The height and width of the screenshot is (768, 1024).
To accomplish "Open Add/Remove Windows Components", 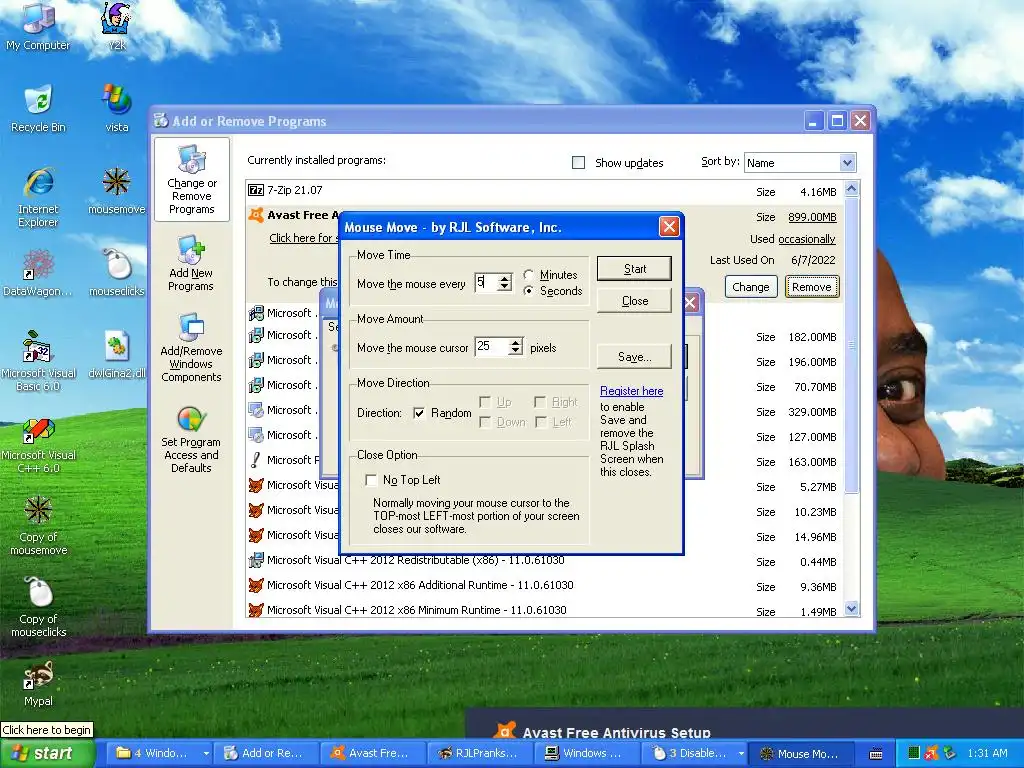I will pyautogui.click(x=191, y=347).
